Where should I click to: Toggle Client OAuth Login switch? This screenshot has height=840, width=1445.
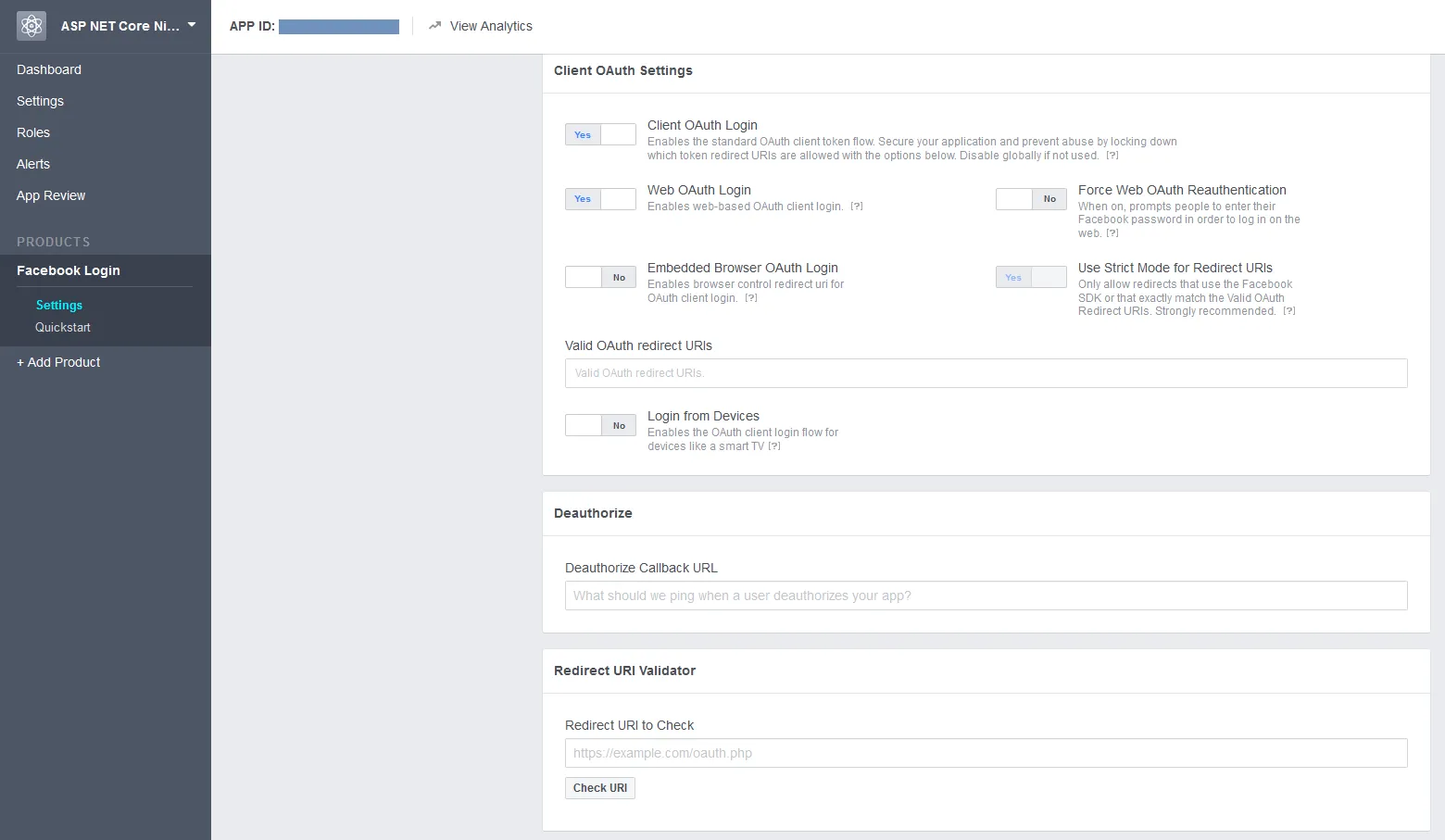600,134
